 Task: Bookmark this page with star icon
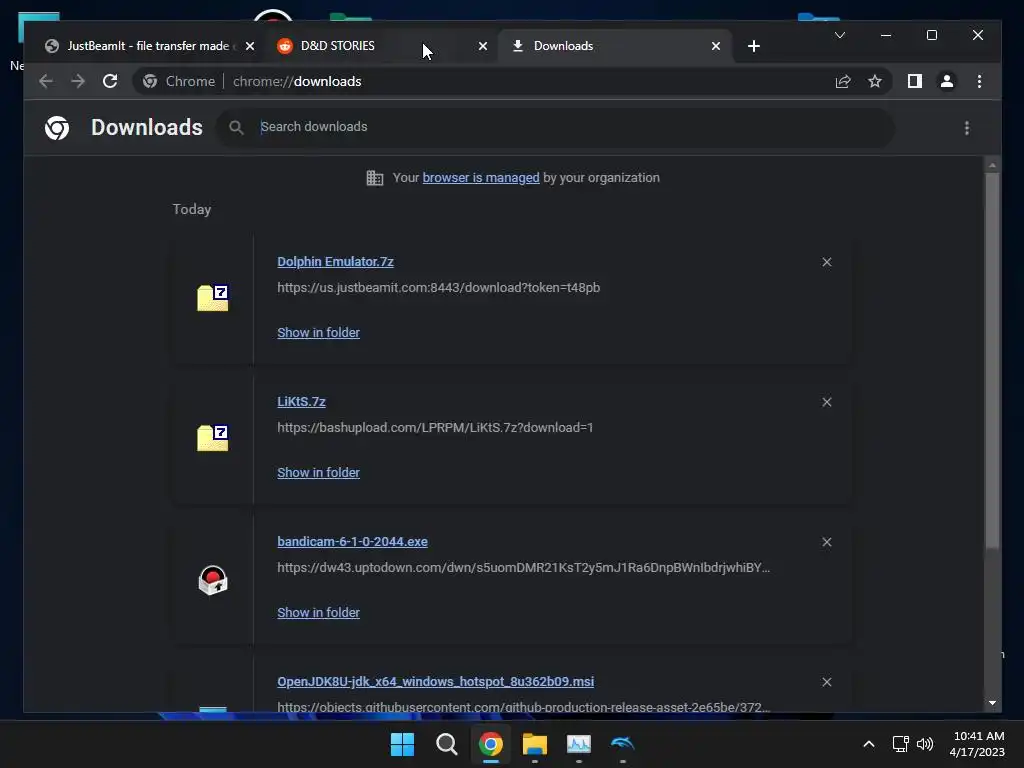point(874,81)
